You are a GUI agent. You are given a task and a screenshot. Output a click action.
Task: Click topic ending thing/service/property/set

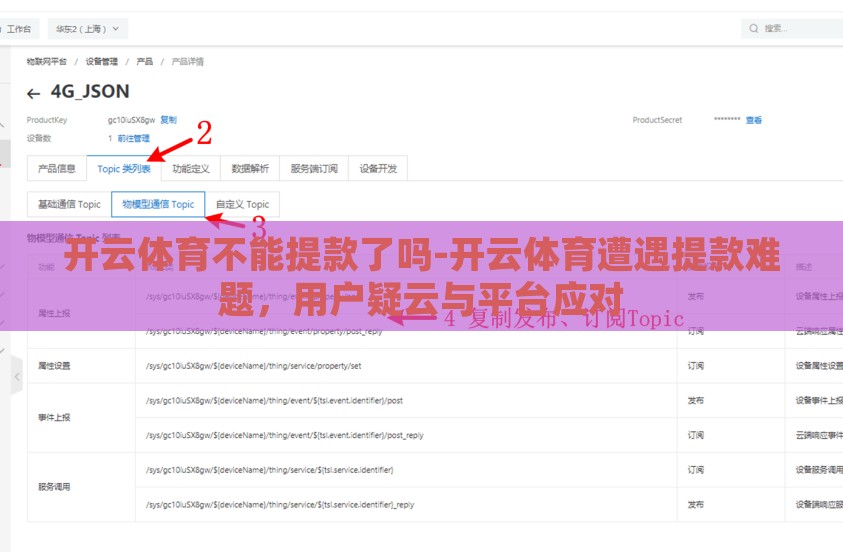coord(253,365)
